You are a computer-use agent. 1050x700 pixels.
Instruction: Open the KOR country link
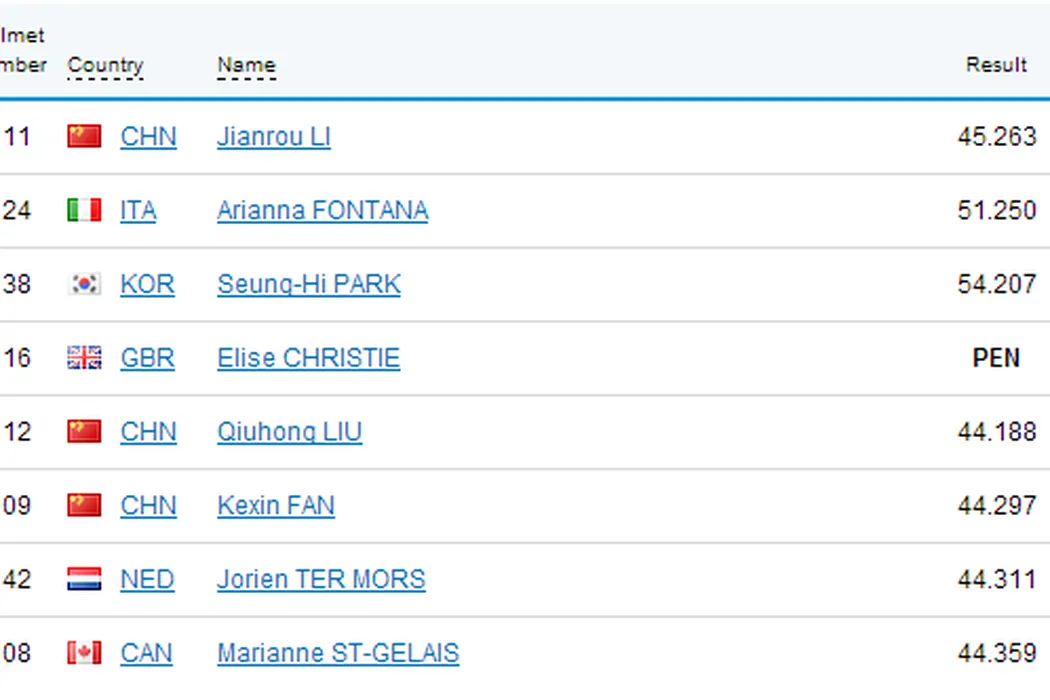tap(147, 285)
